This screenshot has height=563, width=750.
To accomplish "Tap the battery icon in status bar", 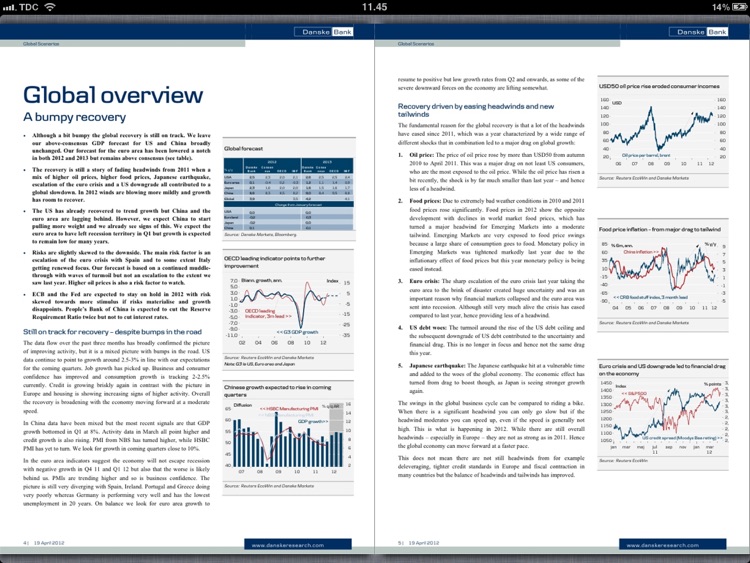I will [x=740, y=7].
